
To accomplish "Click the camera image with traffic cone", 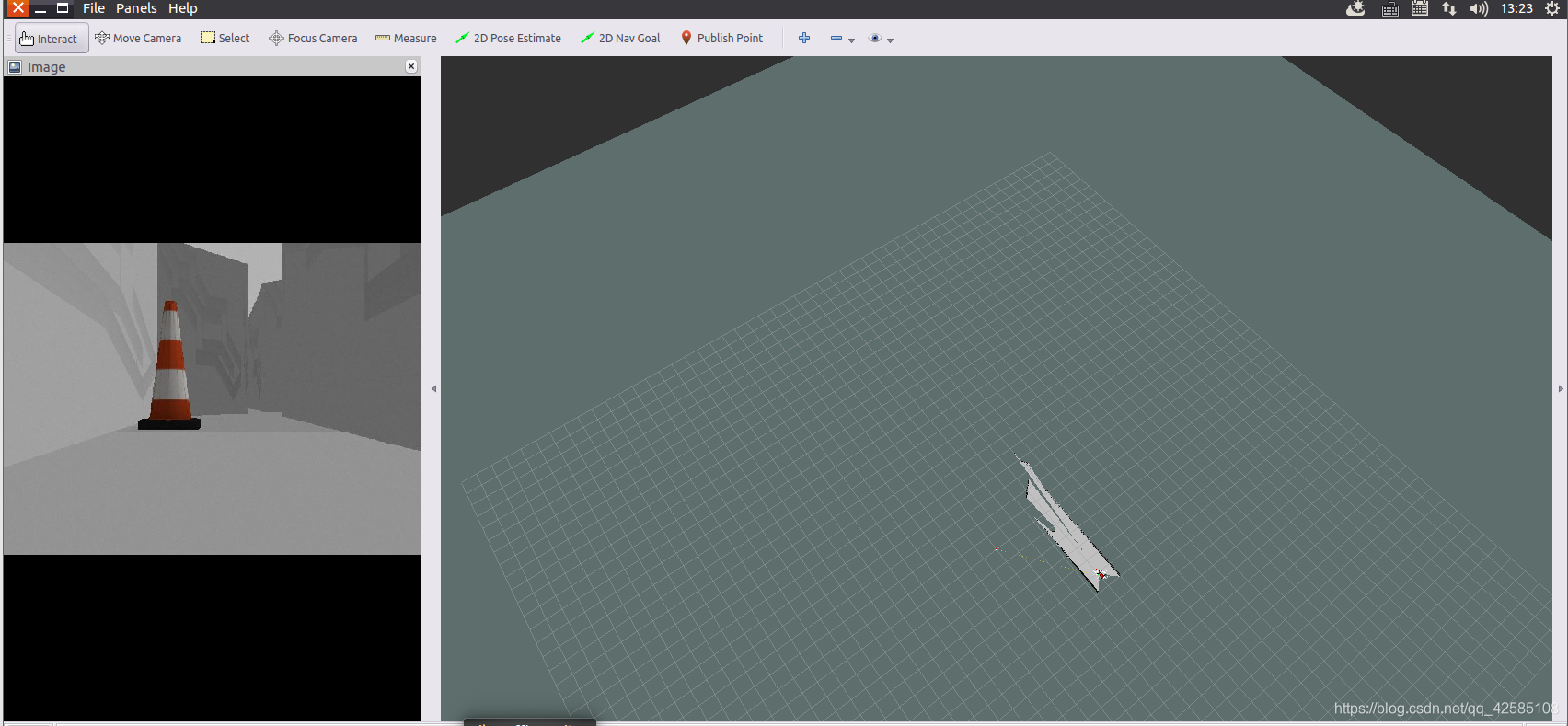I will (x=212, y=398).
